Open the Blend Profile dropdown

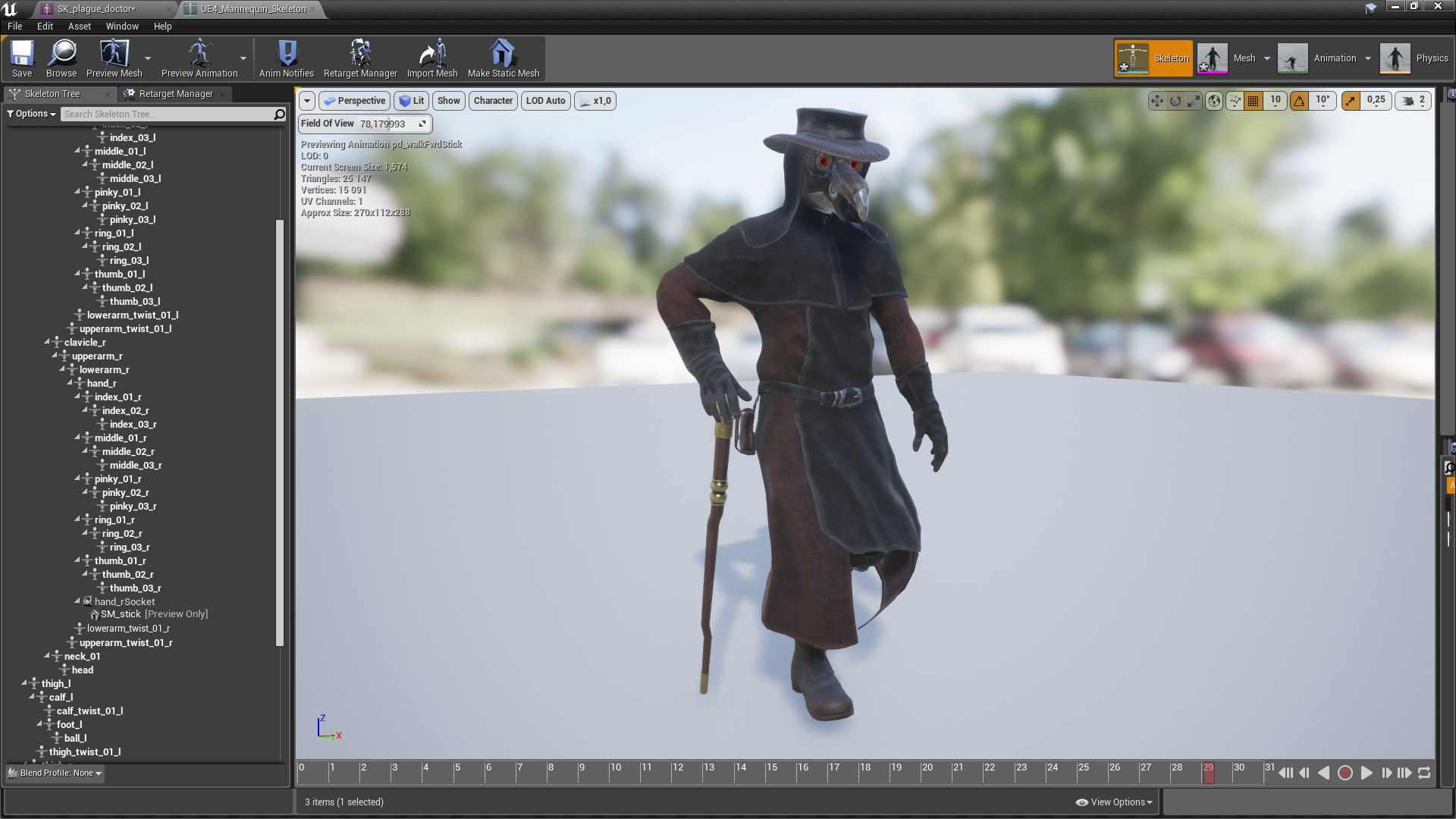55,773
